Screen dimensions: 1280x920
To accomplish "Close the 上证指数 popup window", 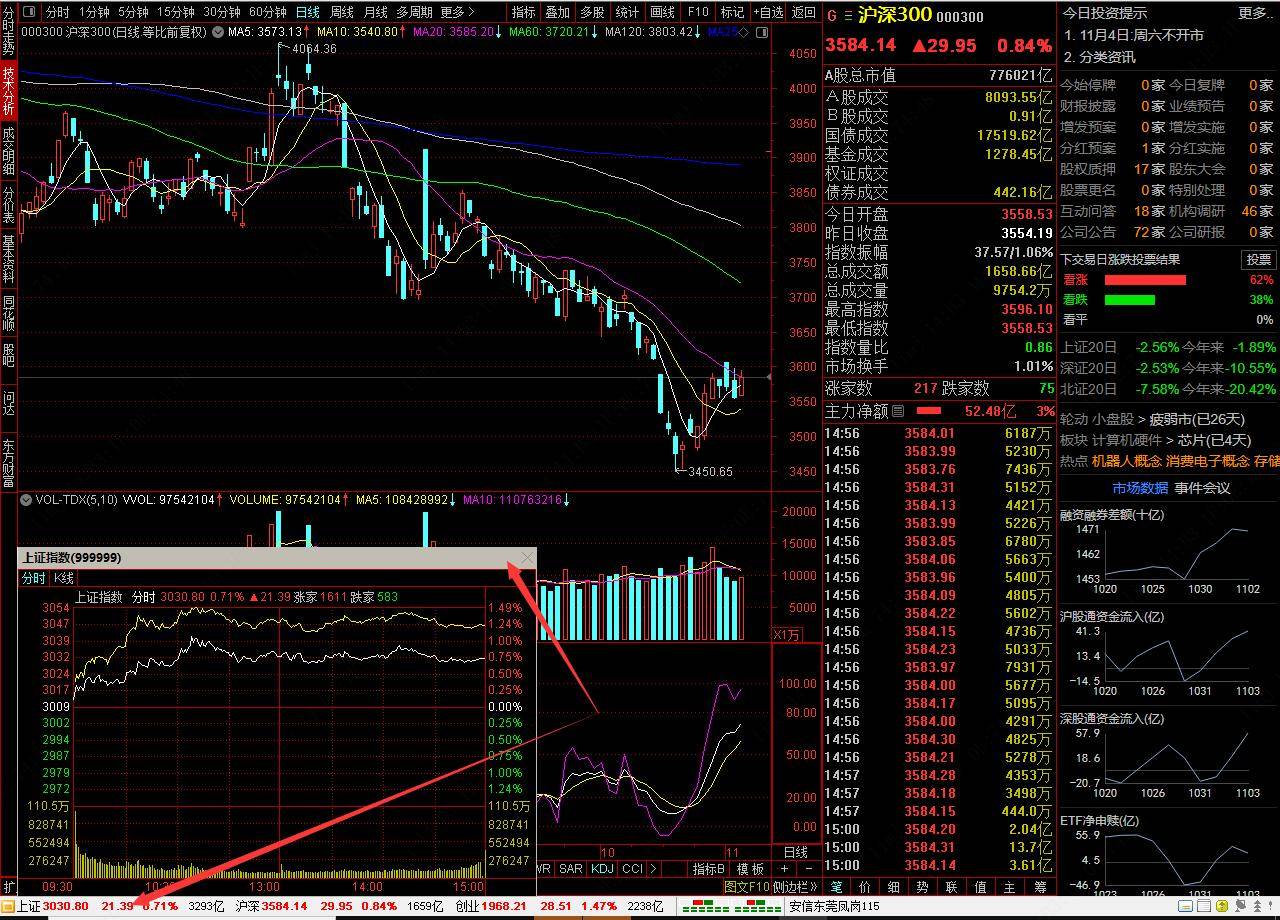I will point(527,558).
